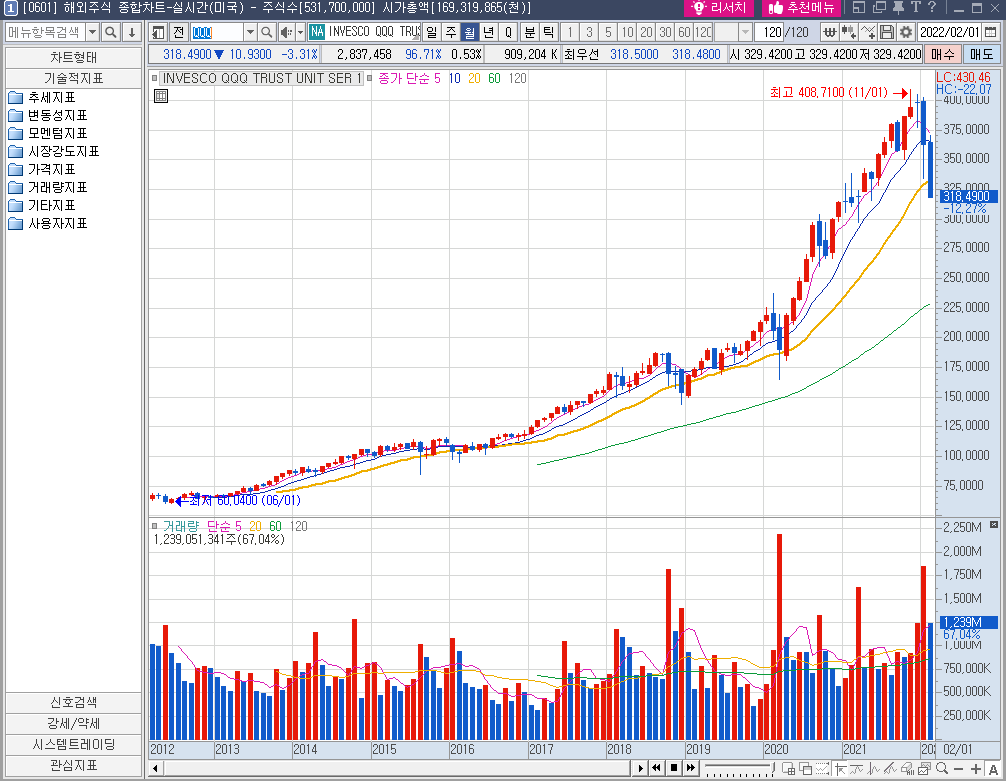Open the 신호검색 signal search tab

73,703
